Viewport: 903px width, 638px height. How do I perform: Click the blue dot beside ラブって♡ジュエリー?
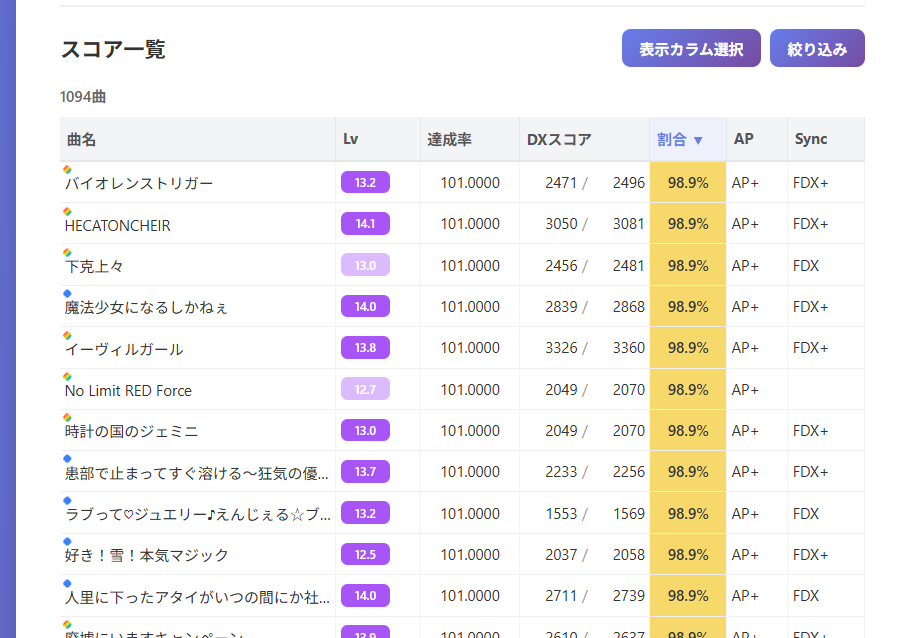click(x=67, y=500)
